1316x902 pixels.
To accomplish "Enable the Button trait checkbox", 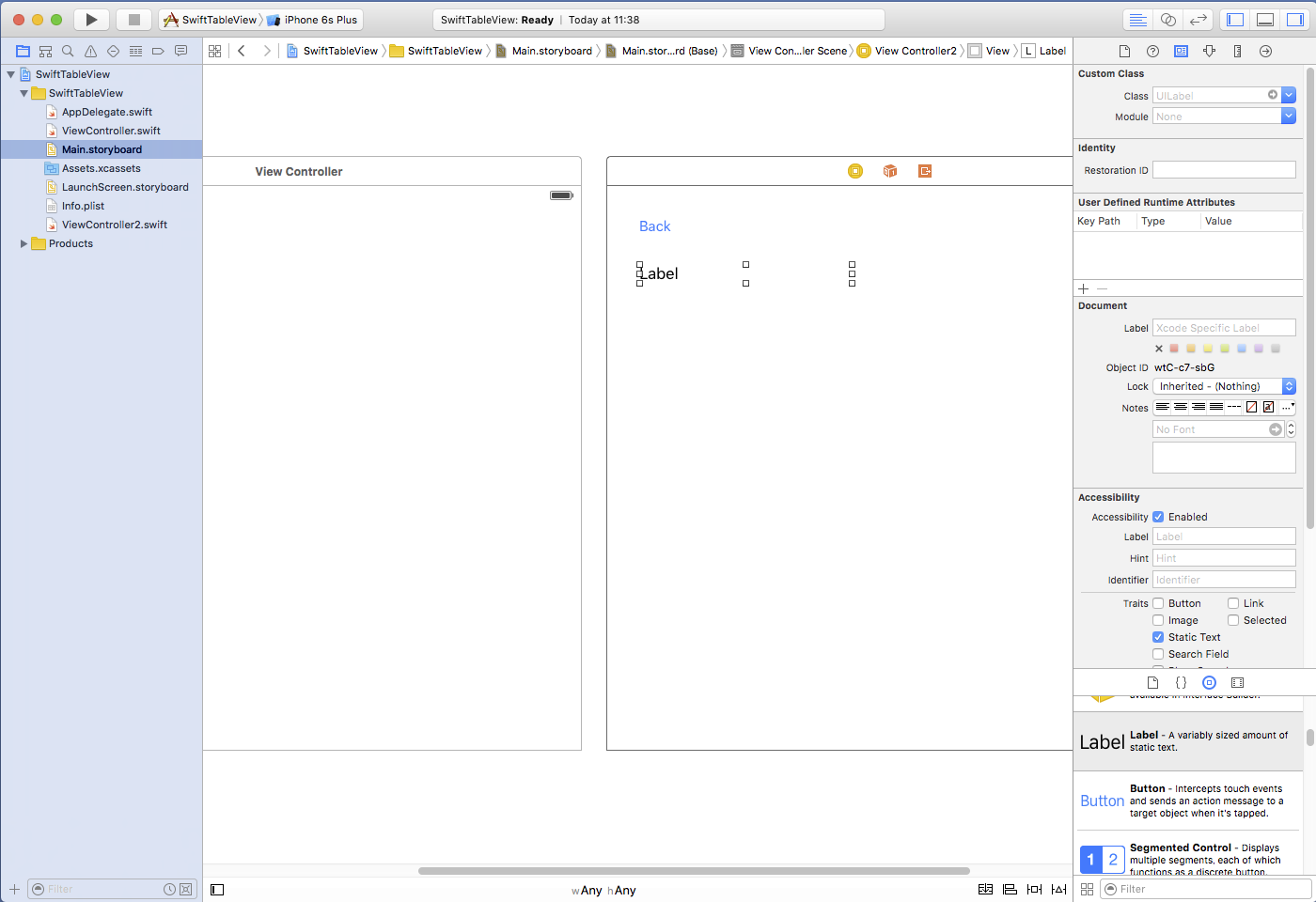I will [x=1158, y=603].
